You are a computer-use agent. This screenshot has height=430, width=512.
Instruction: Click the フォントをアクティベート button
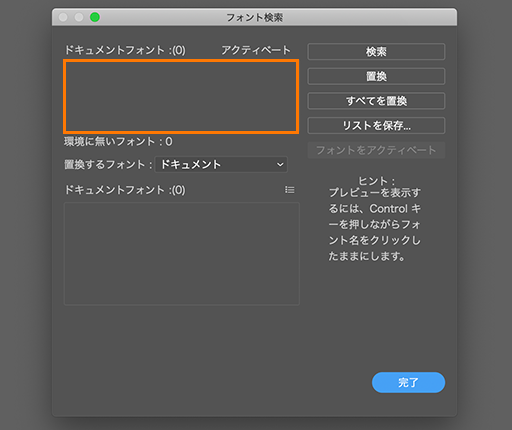pyautogui.click(x=376, y=150)
